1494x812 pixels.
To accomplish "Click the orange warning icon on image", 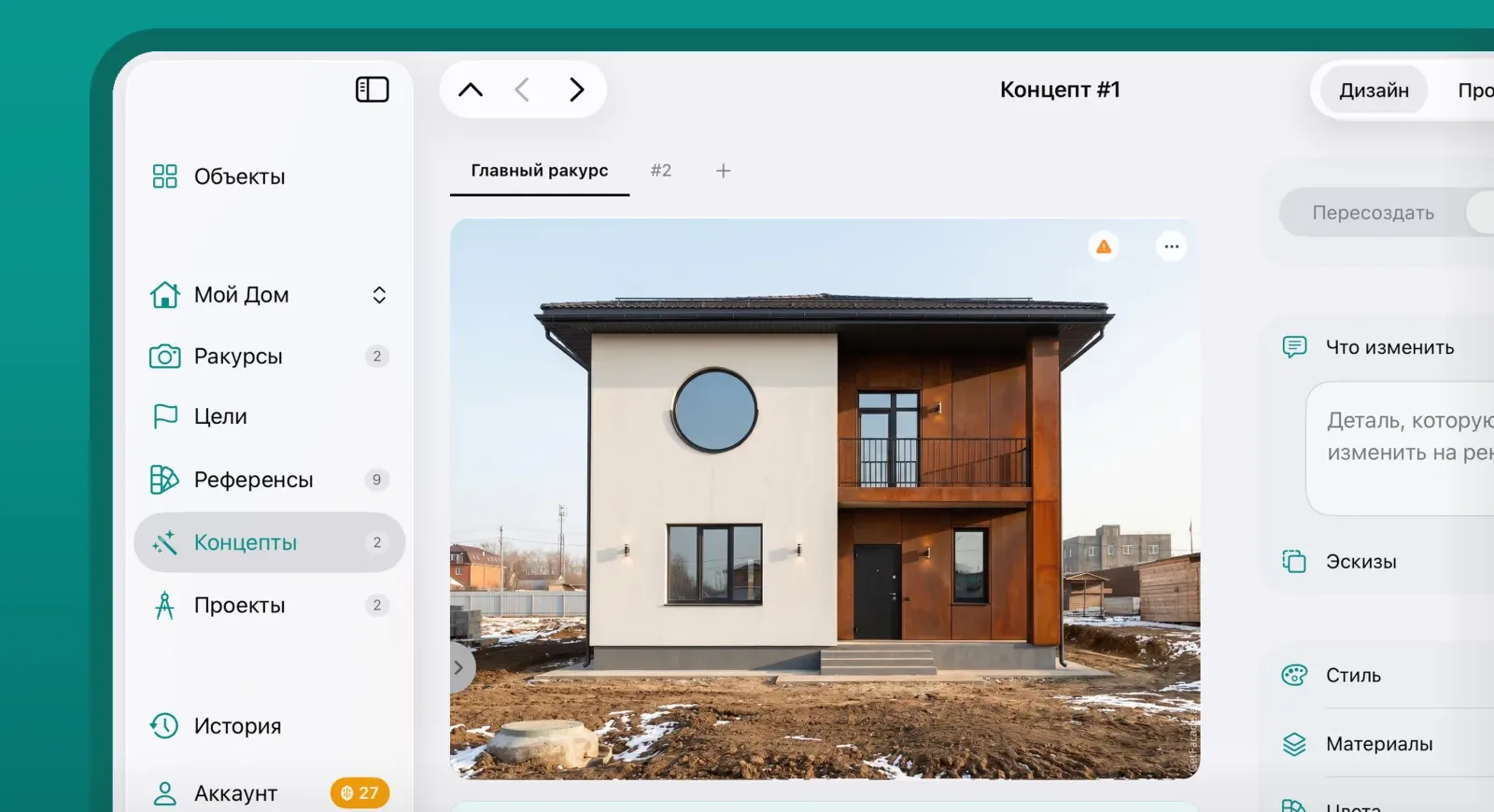I will [1104, 246].
